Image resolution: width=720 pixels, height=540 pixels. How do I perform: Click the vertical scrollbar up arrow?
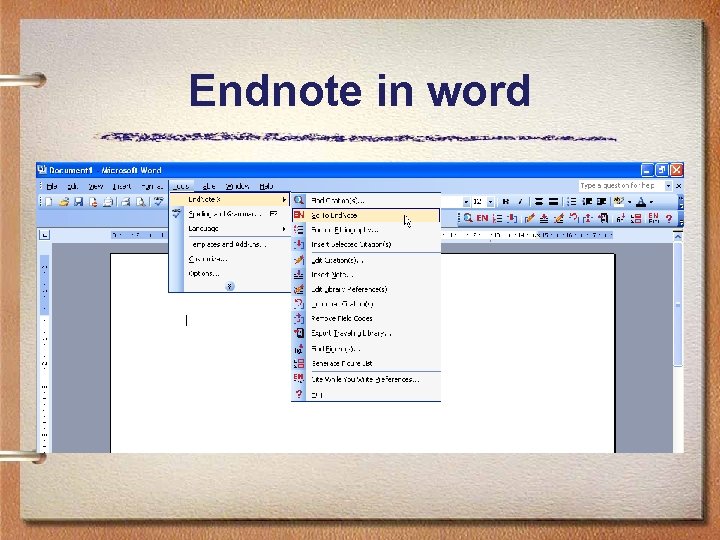click(678, 236)
